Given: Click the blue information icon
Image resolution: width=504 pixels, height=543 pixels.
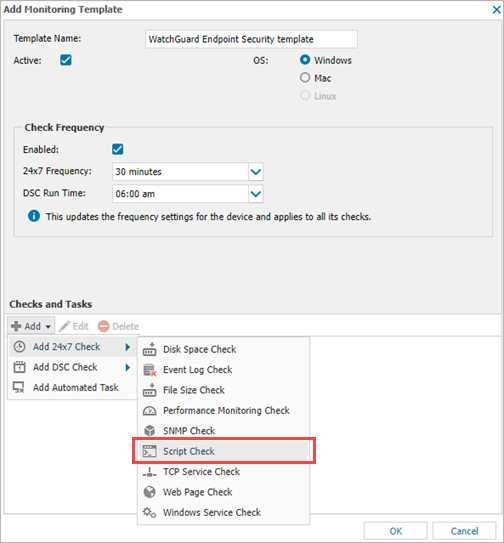Looking at the screenshot, I should coord(34,216).
